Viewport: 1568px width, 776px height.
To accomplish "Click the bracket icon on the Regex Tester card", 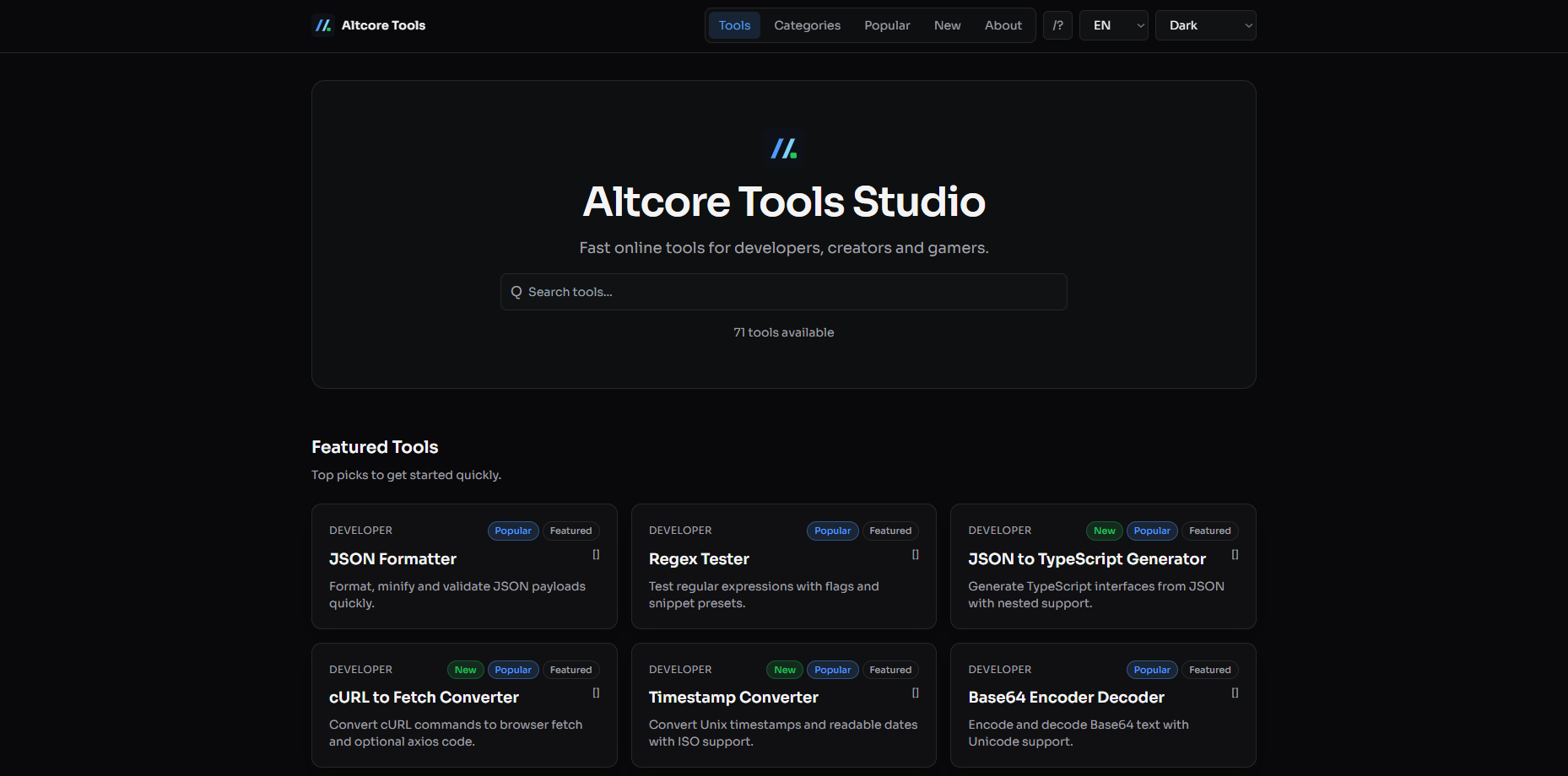I will click(915, 554).
